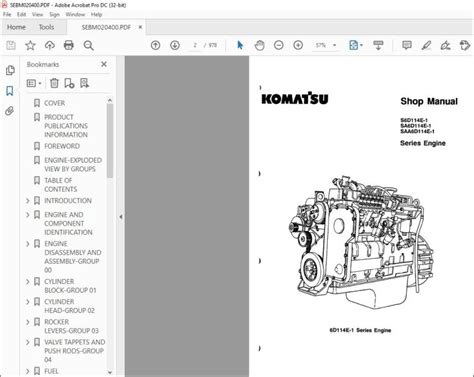The height and width of the screenshot is (377, 474).
Task: Jump to TABLE OF CONTENTS bookmark
Action: tap(61, 185)
